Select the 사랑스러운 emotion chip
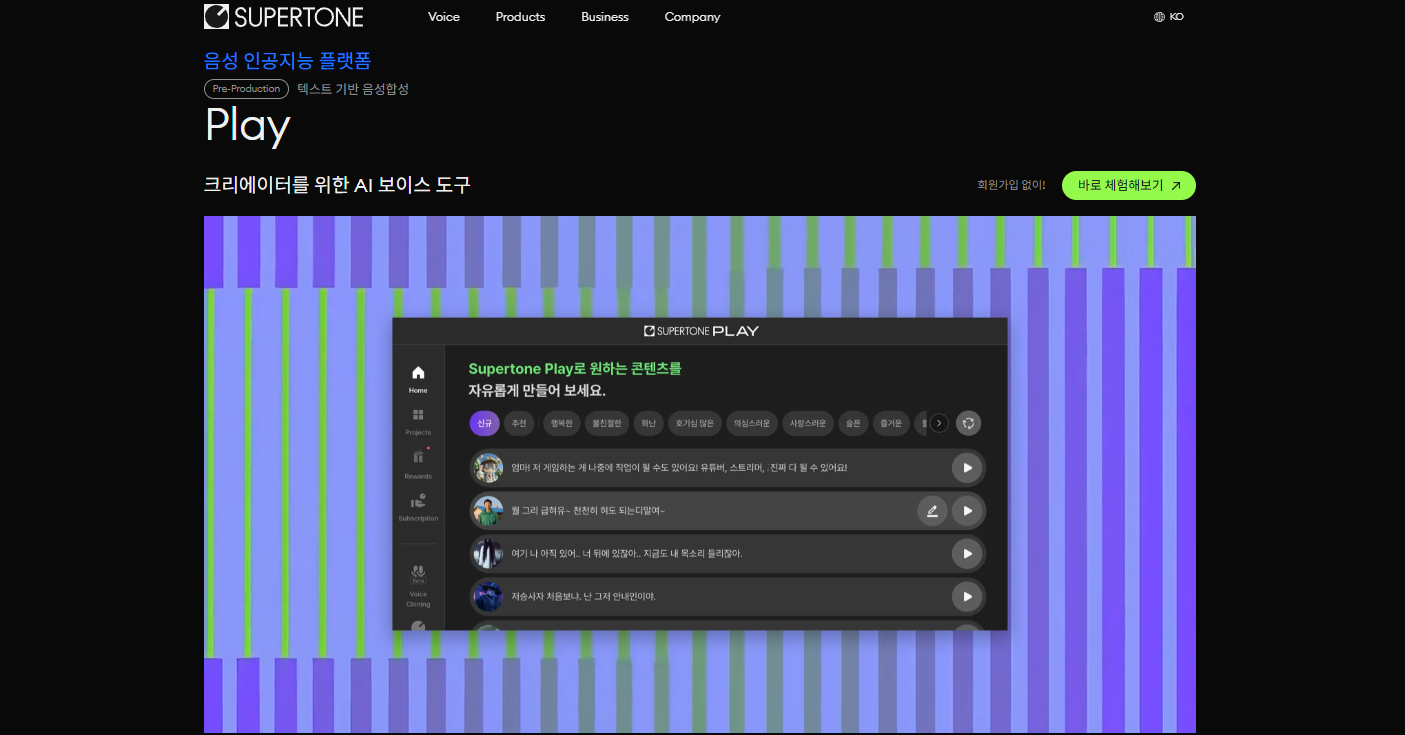This screenshot has height=735, width=1405. click(x=808, y=423)
